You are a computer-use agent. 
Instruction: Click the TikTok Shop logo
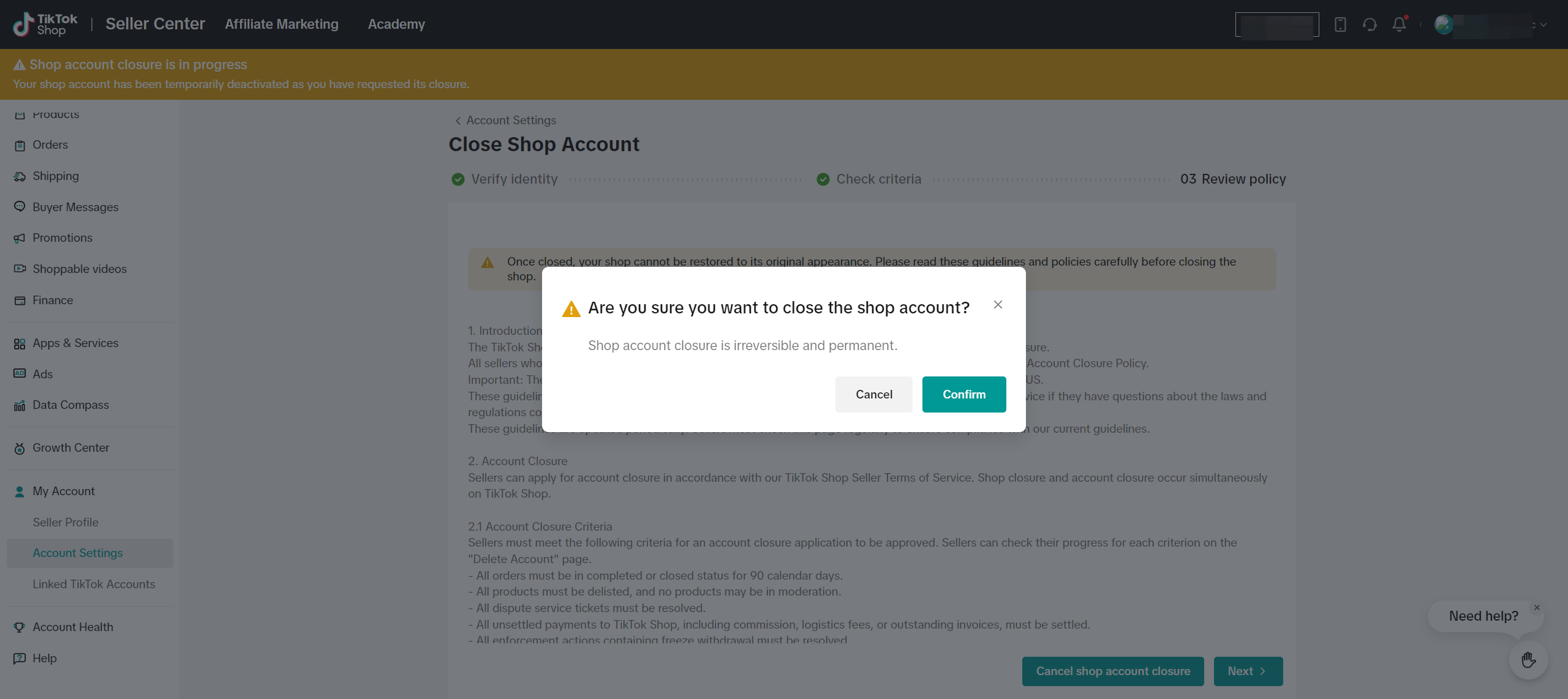[45, 24]
